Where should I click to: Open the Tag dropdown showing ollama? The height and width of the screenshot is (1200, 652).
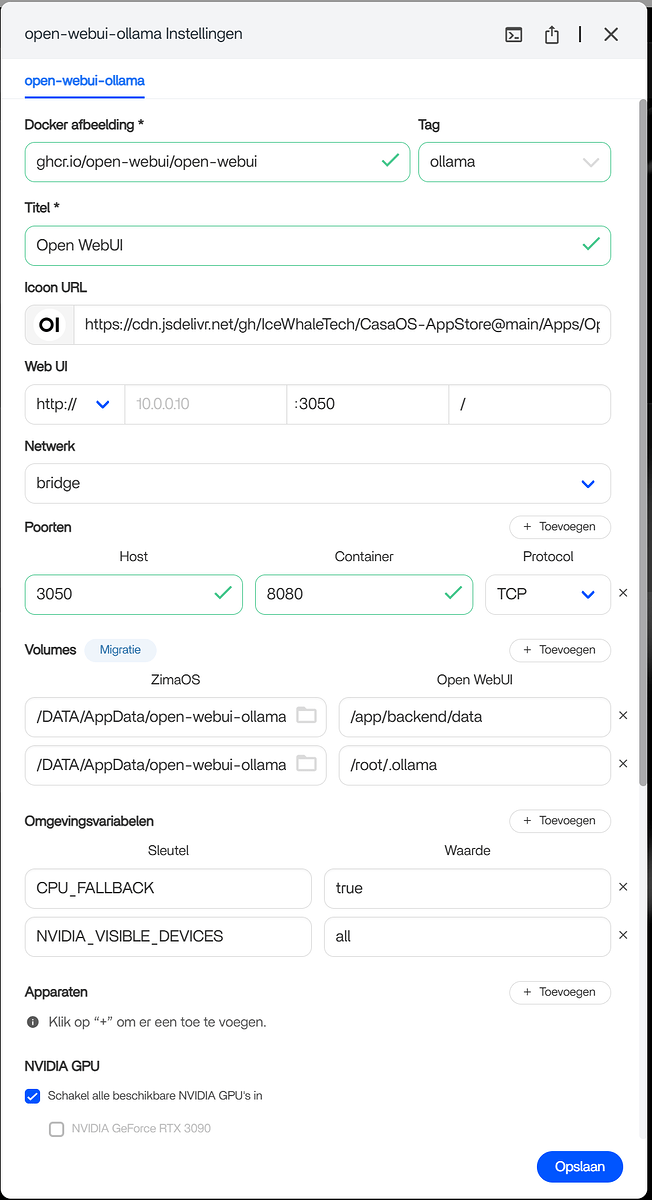(514, 162)
